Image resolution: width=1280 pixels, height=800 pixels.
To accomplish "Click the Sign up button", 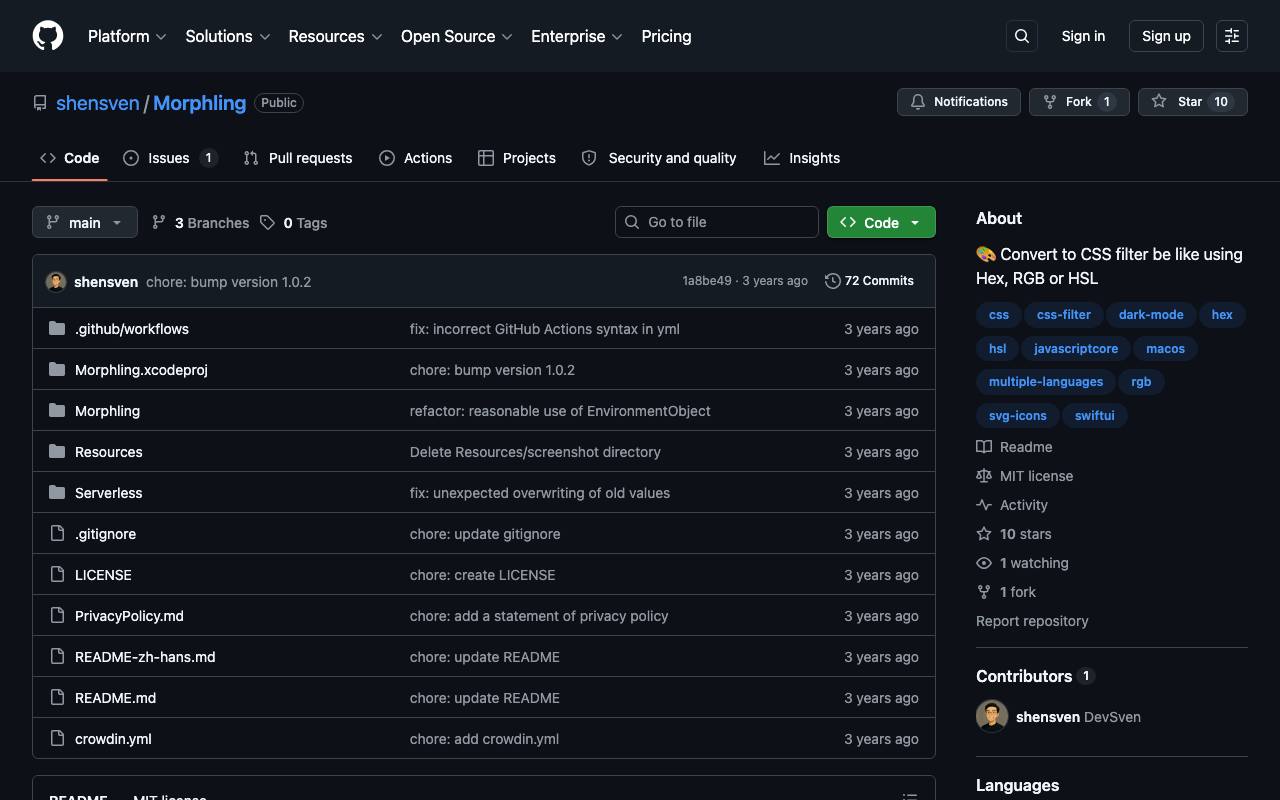I will 1166,36.
